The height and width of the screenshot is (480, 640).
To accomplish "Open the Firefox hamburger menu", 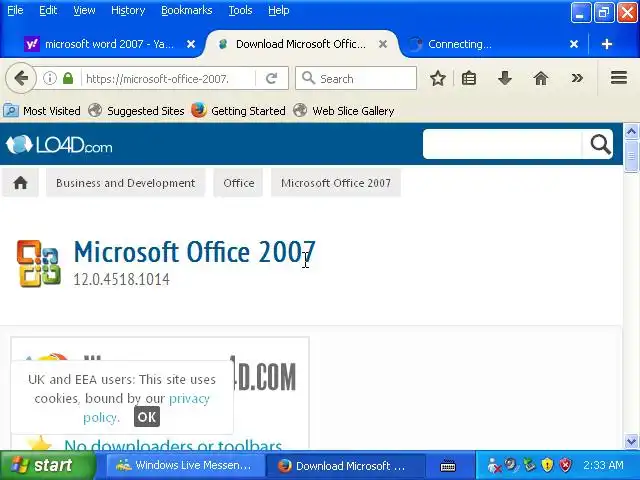I will (x=619, y=78).
